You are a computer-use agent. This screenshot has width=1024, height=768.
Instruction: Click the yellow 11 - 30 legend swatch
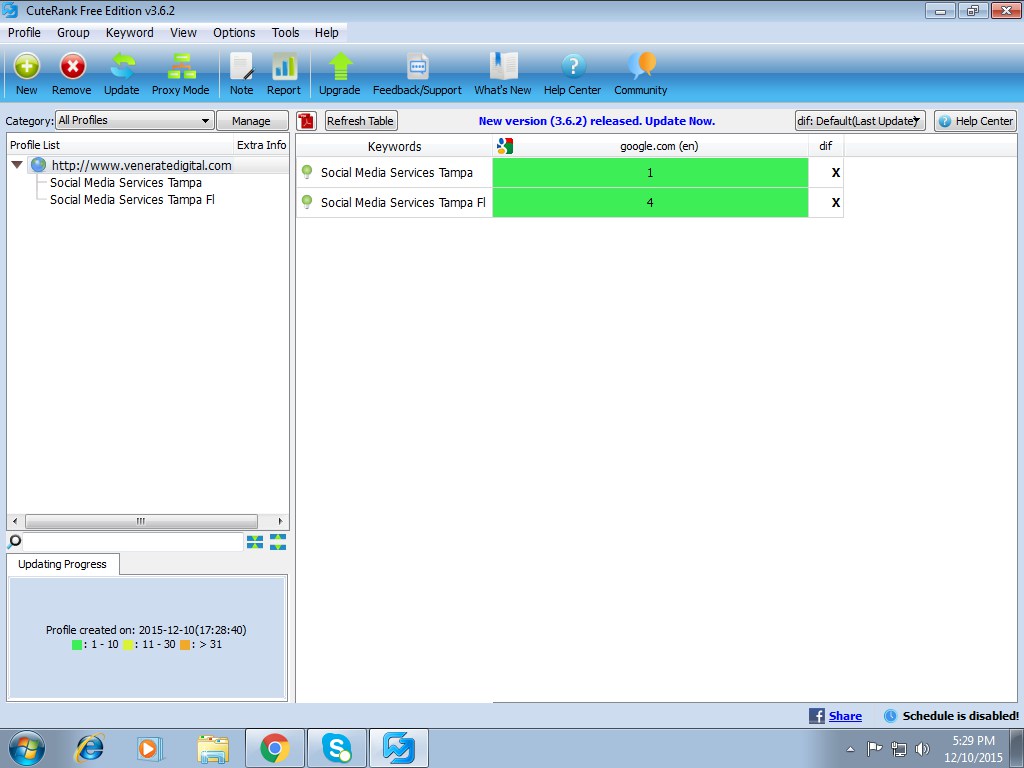tap(128, 645)
